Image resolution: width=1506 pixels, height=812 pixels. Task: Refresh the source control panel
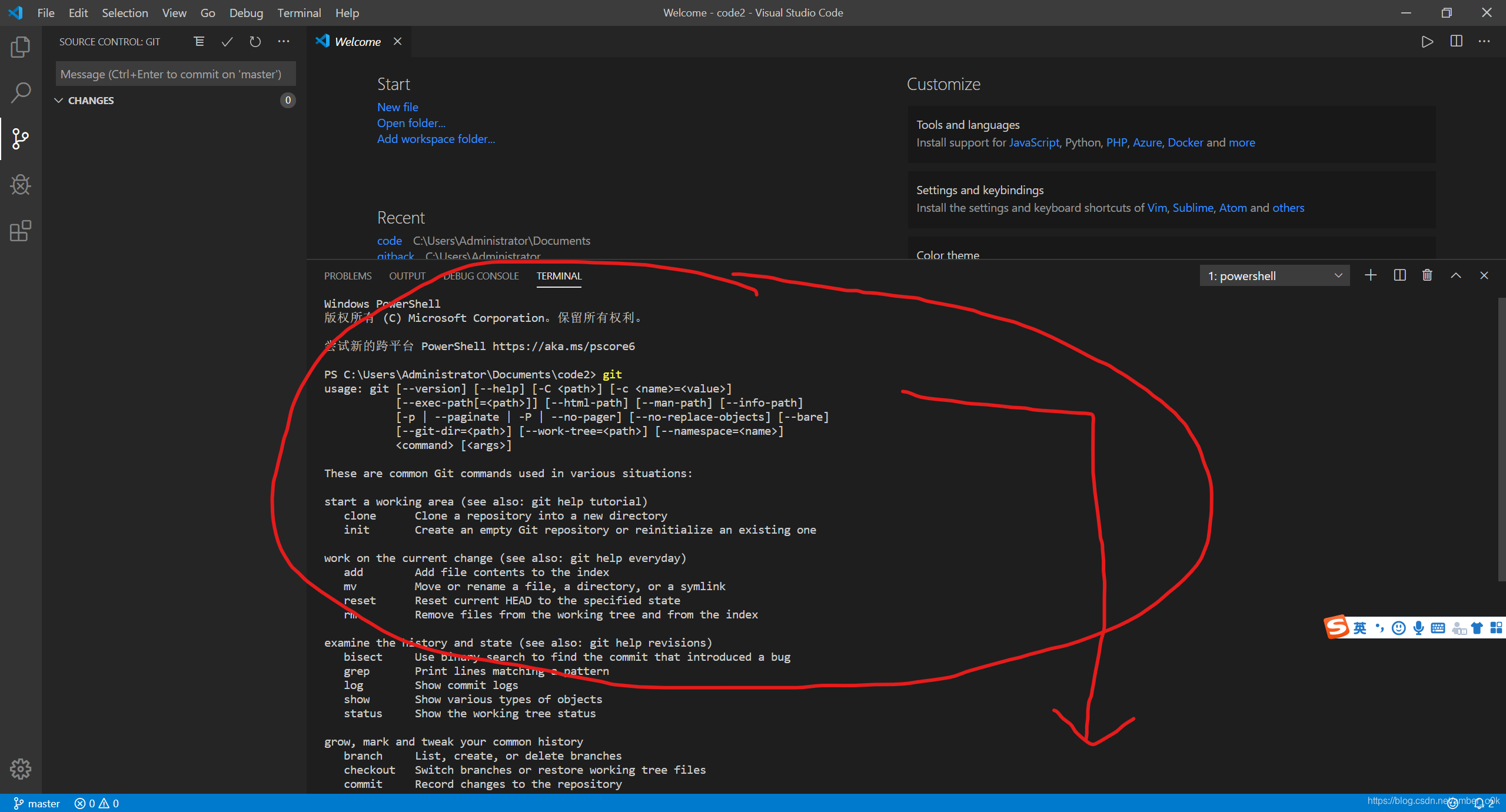click(x=255, y=42)
